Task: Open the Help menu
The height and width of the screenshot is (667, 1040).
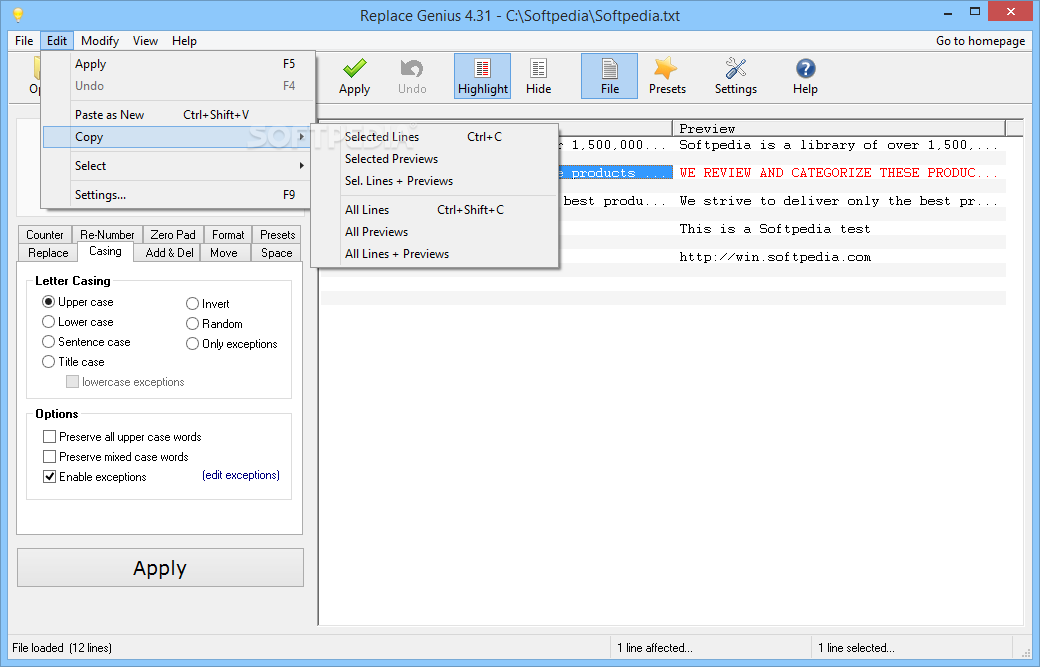Action: [x=184, y=40]
